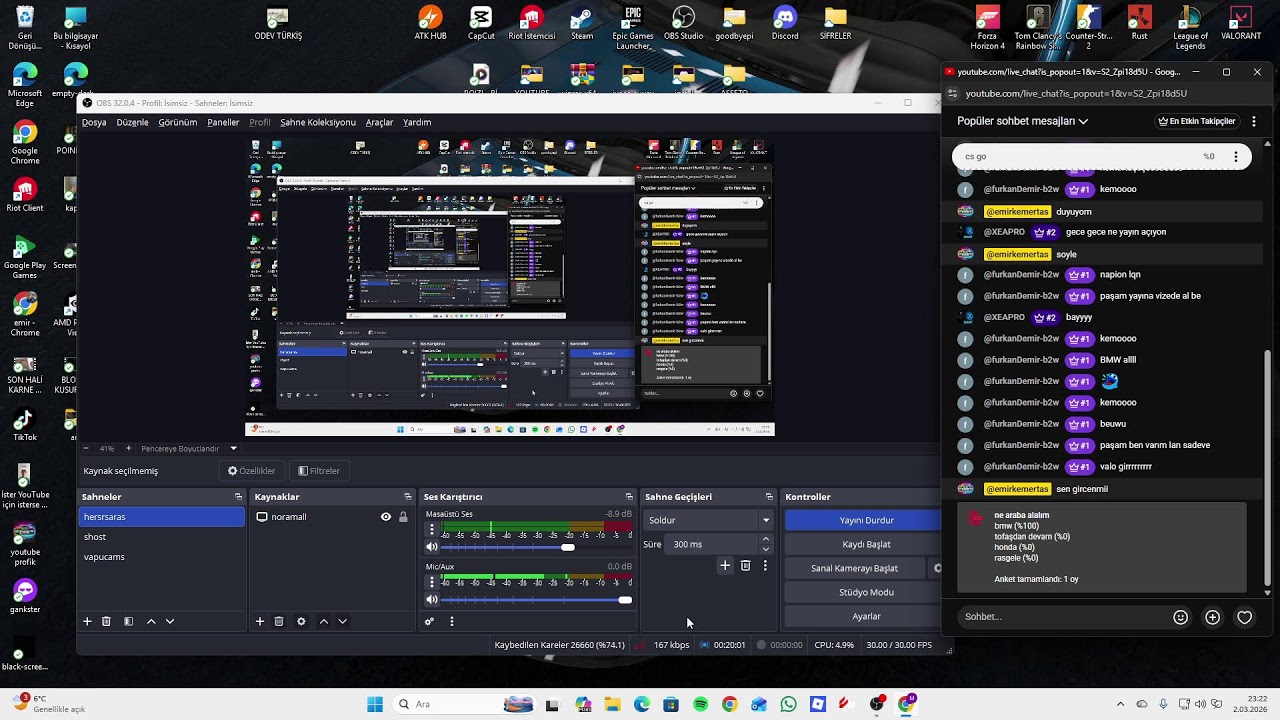Open preview scaling dropdown Pencereye Boyutlandır

coord(189,449)
